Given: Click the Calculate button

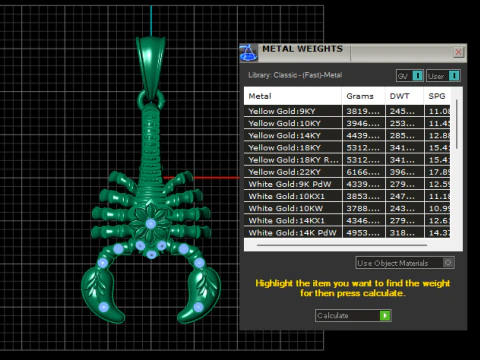Looking at the screenshot, I should coord(353,315).
